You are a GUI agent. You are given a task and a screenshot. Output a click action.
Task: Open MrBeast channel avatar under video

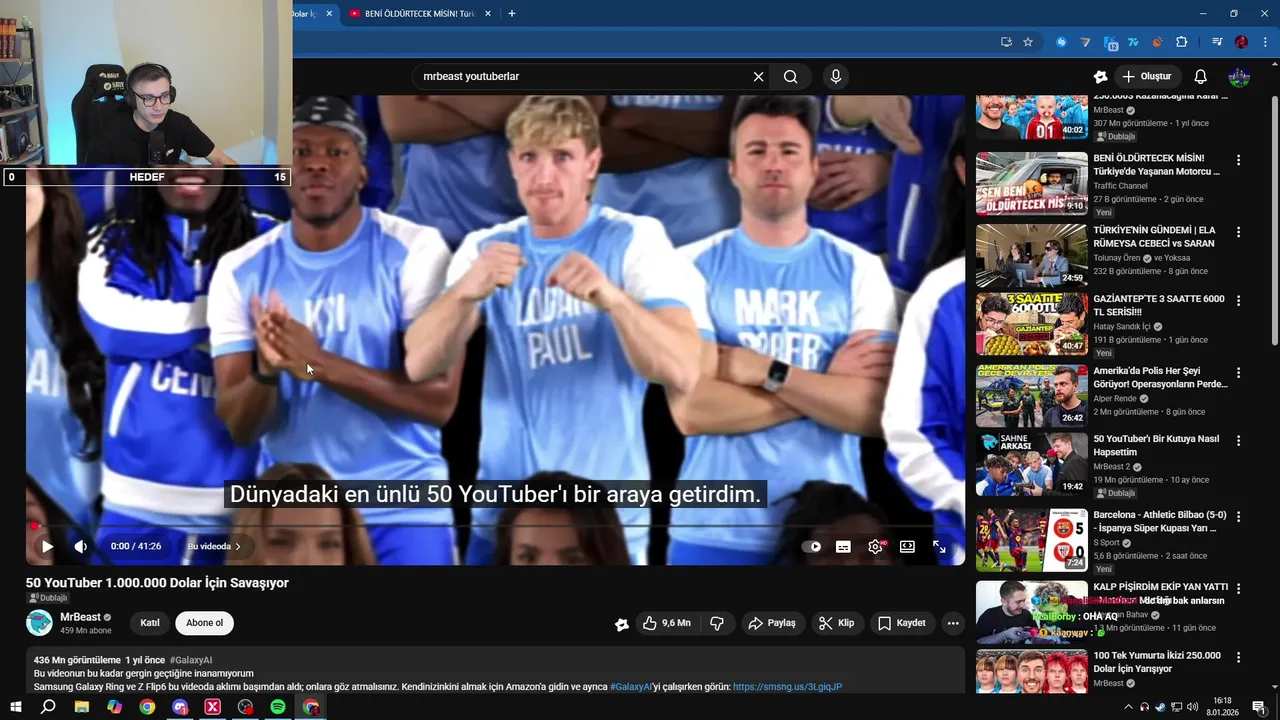coord(39,623)
